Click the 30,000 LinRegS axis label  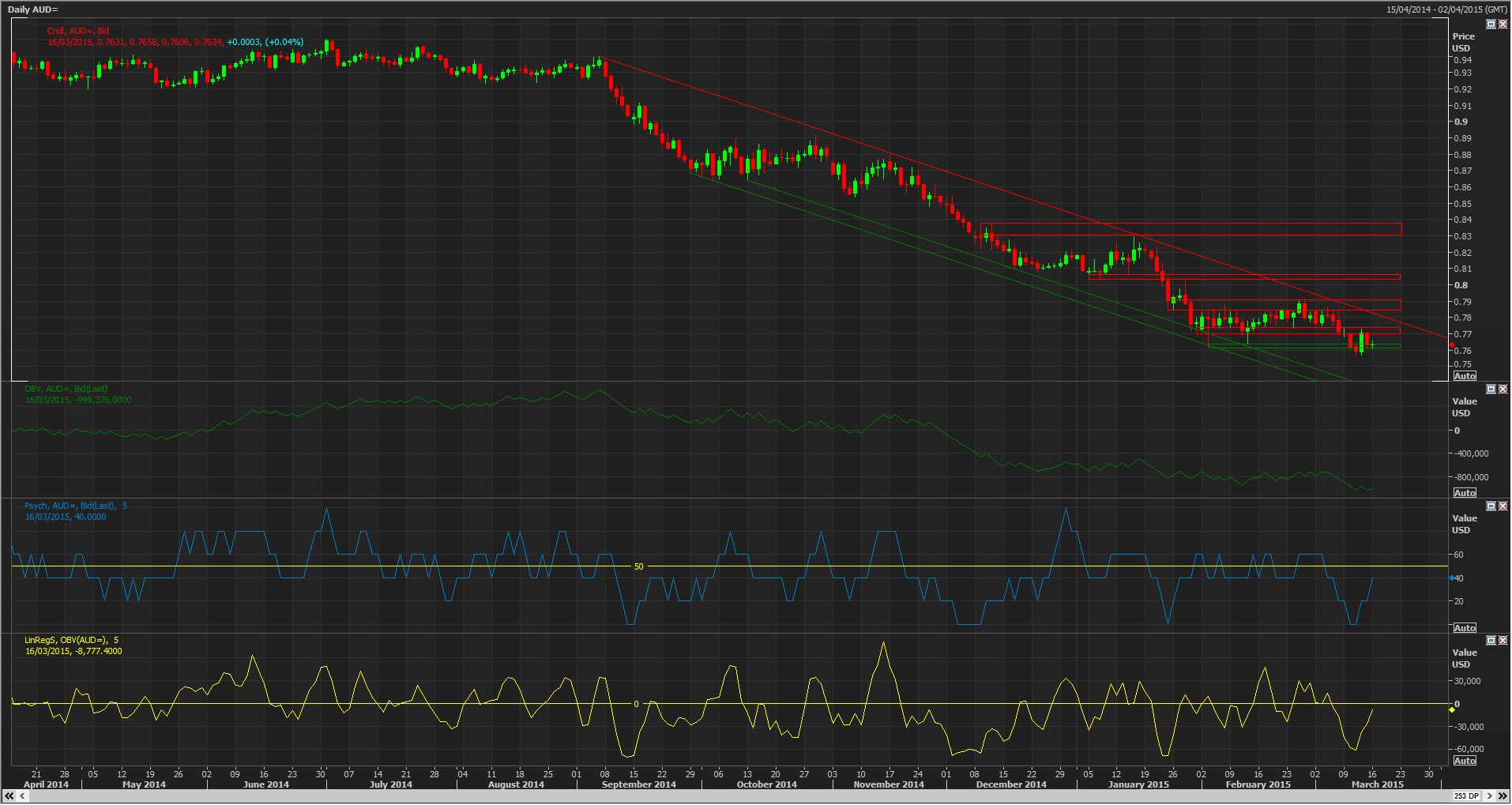coord(1468,681)
